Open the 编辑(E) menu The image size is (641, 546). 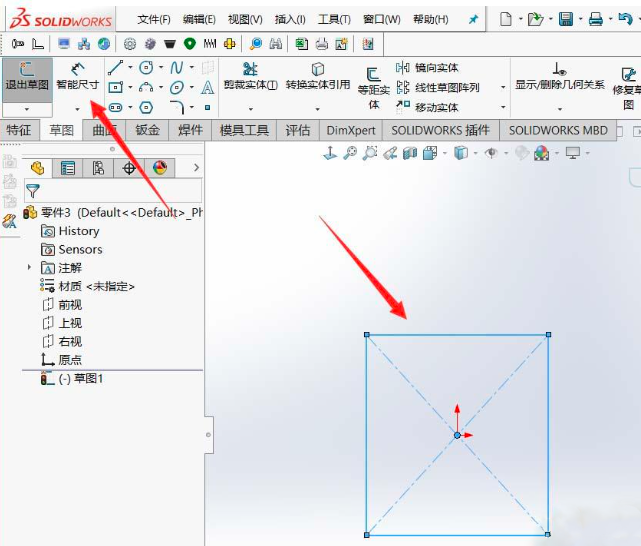(x=199, y=19)
